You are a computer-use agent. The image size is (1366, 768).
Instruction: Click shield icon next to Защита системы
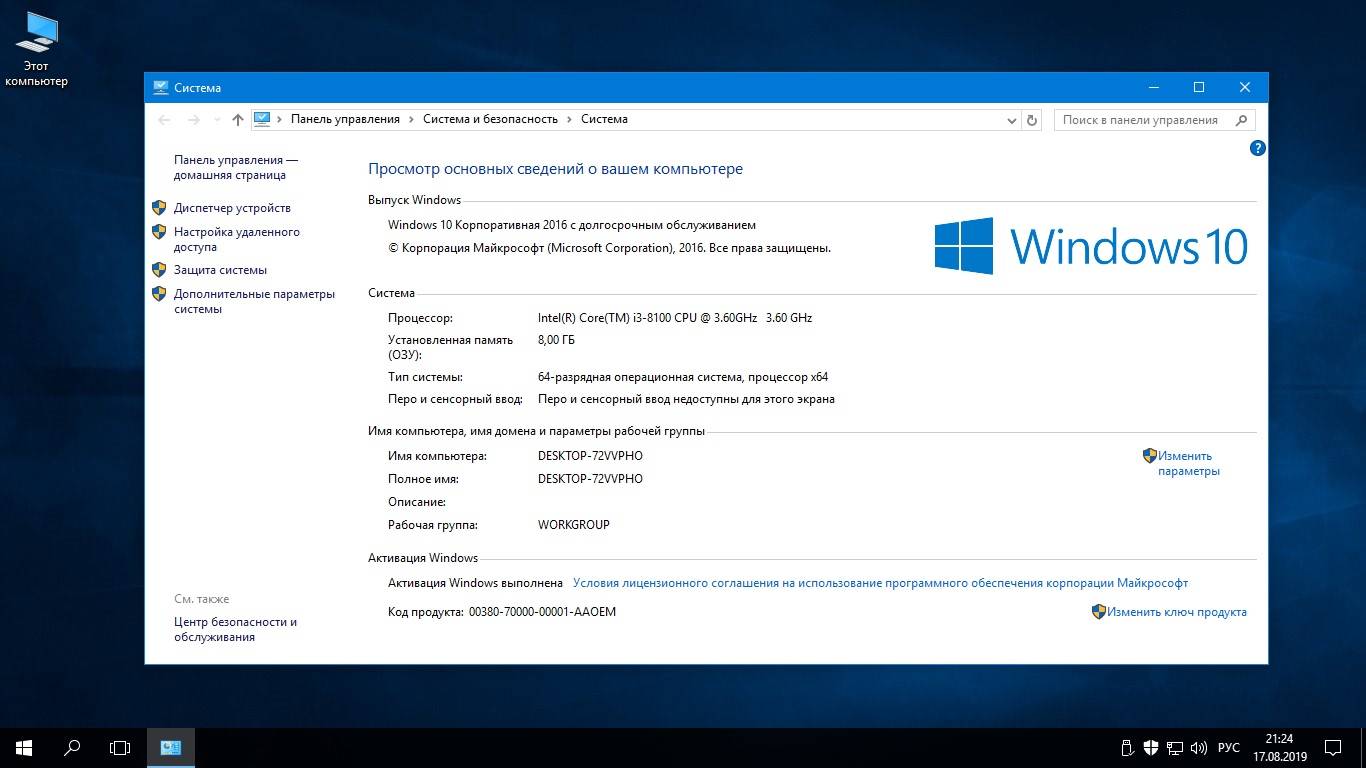pos(159,270)
